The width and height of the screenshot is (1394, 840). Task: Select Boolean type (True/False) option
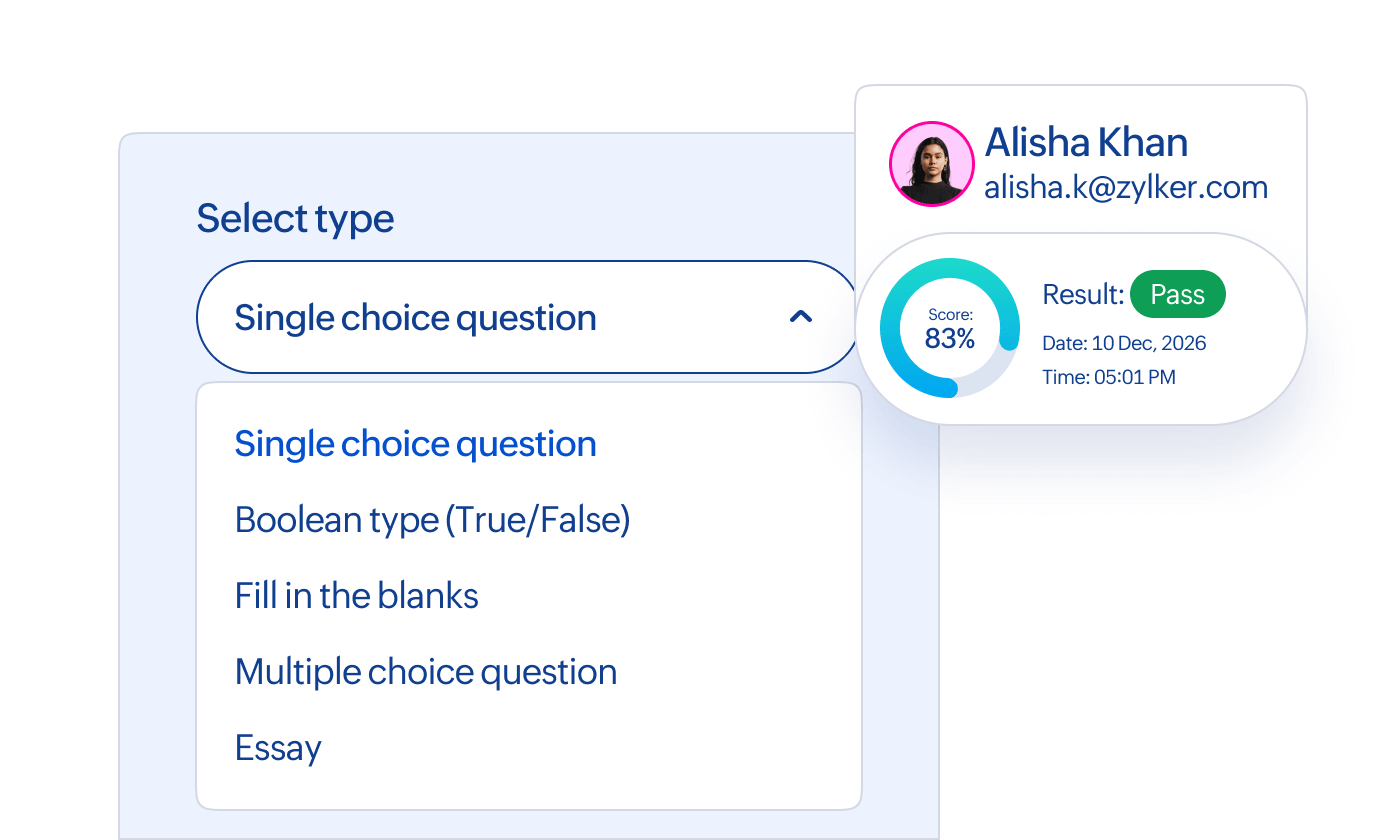(x=432, y=520)
